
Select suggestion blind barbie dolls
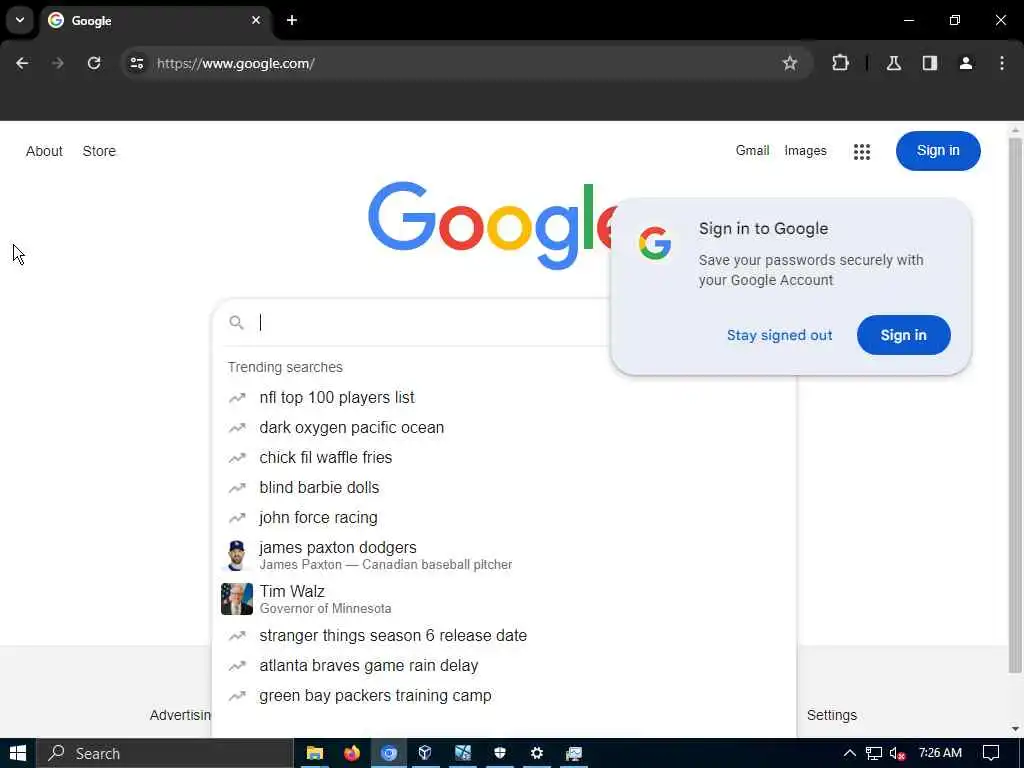504,488
